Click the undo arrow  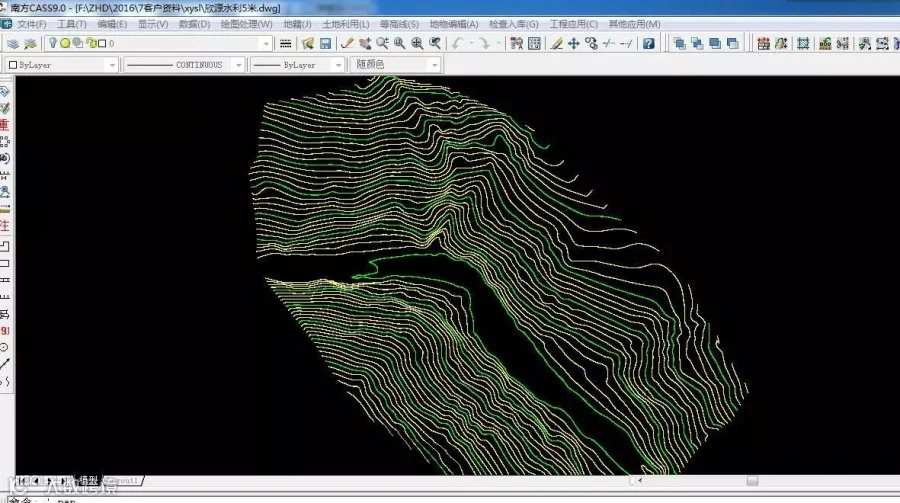(x=457, y=44)
